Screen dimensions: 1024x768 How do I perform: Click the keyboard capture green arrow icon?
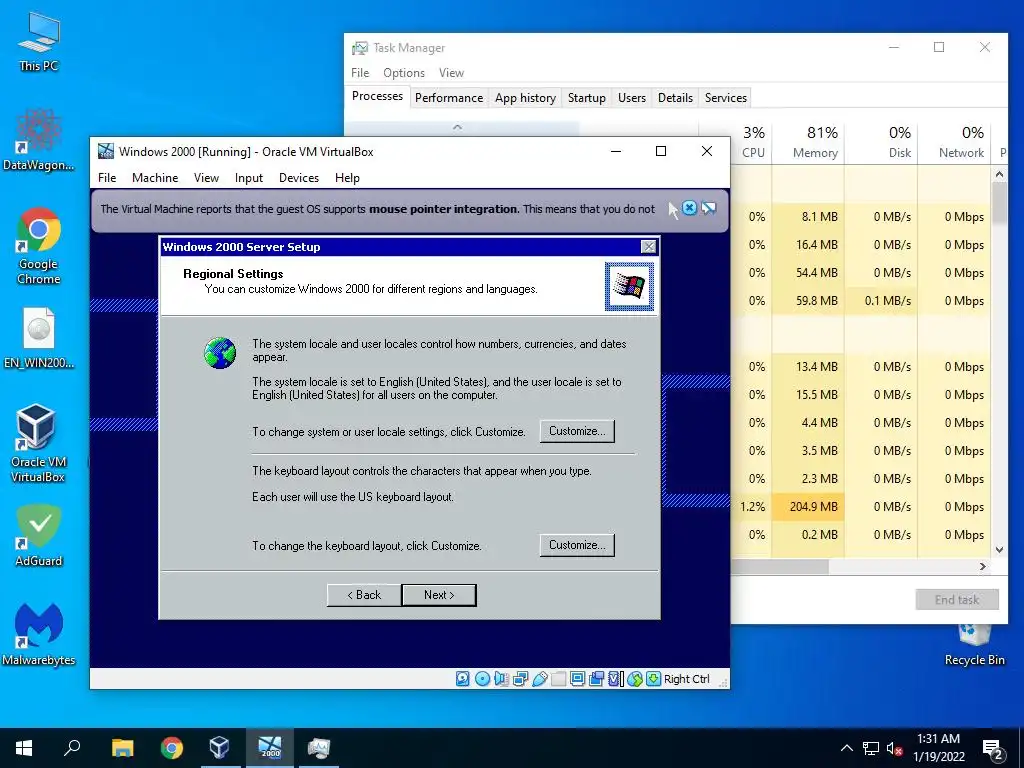[x=653, y=679]
